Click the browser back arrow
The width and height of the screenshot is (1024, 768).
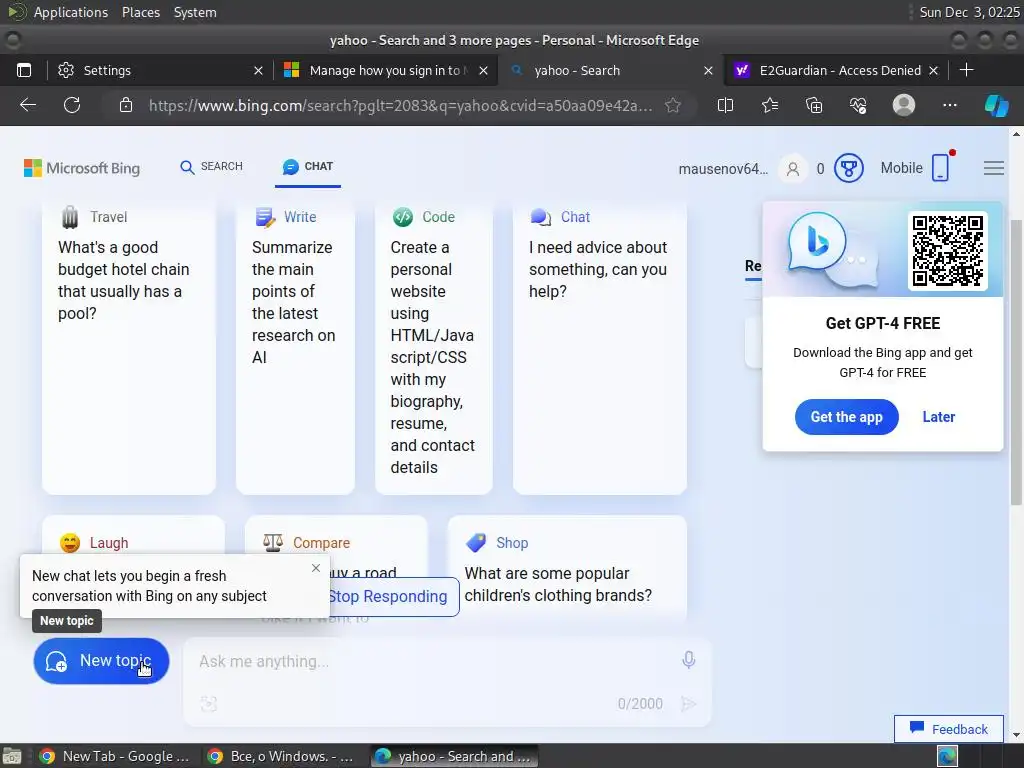tap(27, 105)
